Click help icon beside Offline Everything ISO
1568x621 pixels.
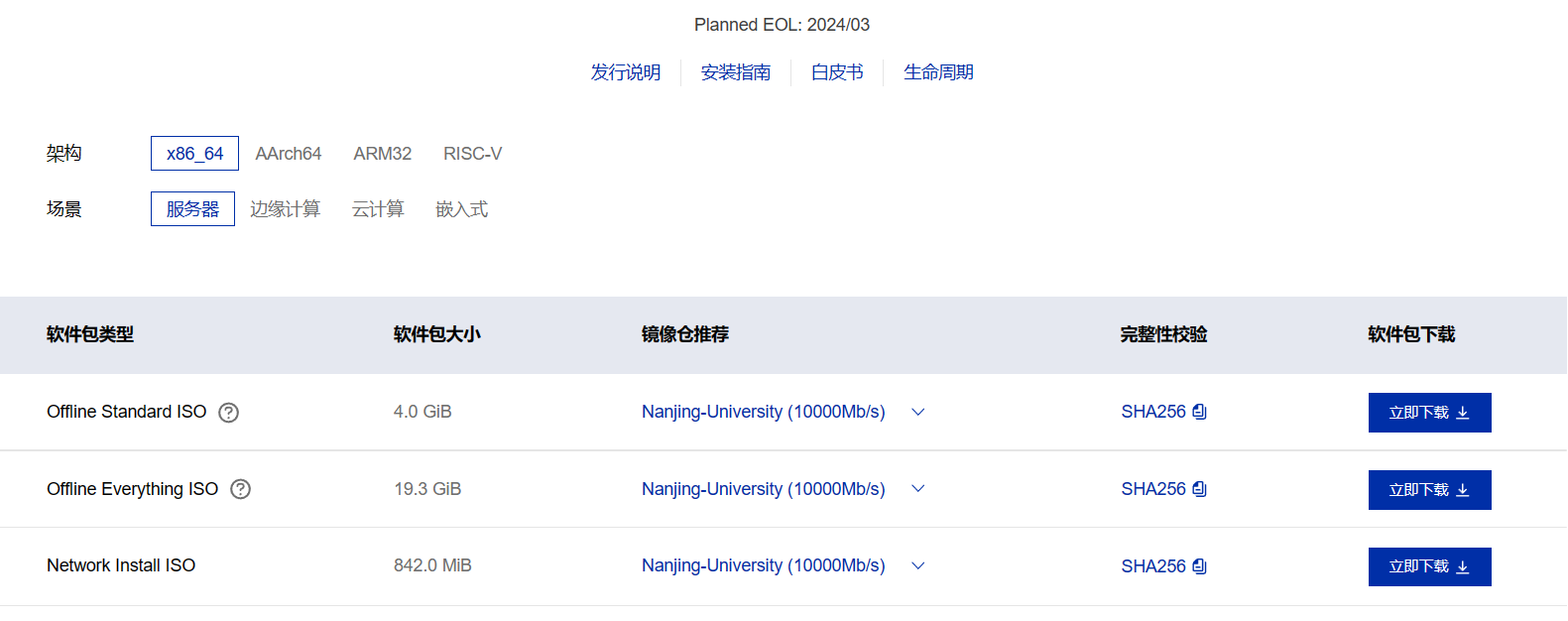click(x=241, y=489)
